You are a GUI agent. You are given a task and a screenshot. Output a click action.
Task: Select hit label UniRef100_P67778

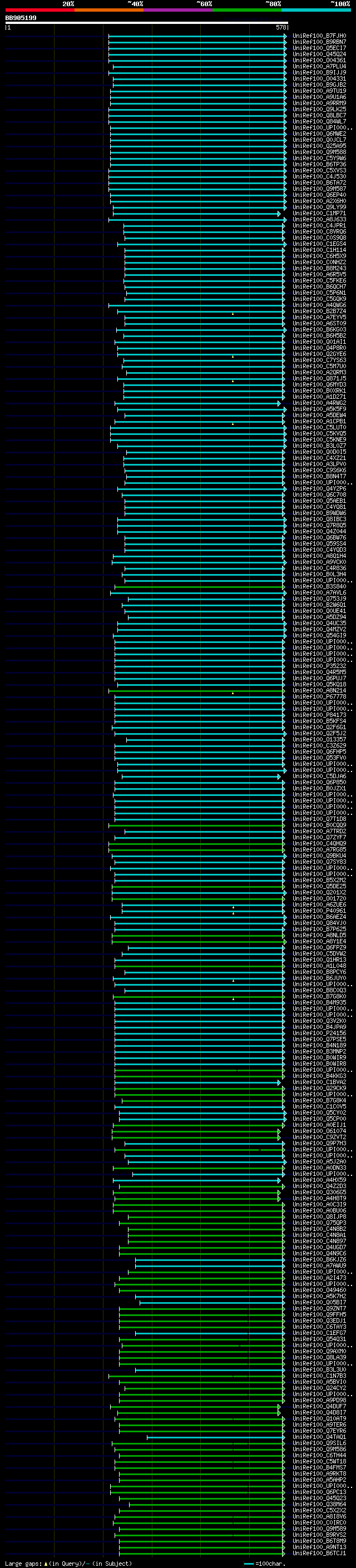tap(319, 696)
